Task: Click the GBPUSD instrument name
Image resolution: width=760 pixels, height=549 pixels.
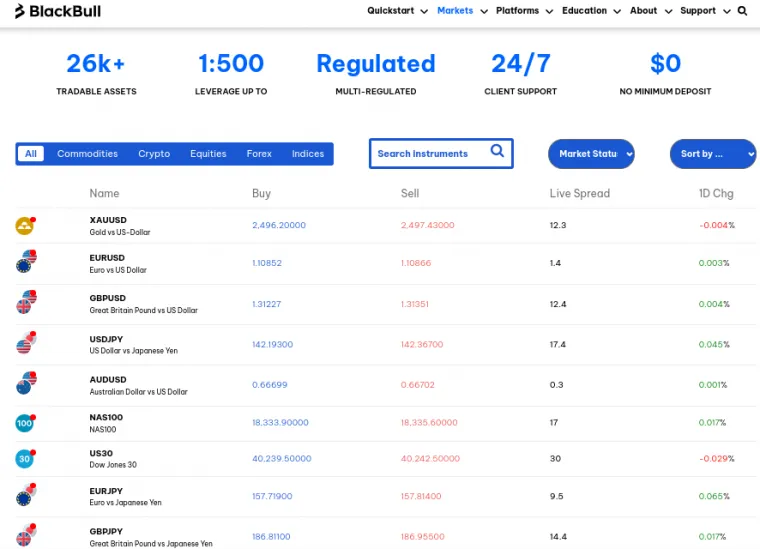Action: pyautogui.click(x=108, y=298)
